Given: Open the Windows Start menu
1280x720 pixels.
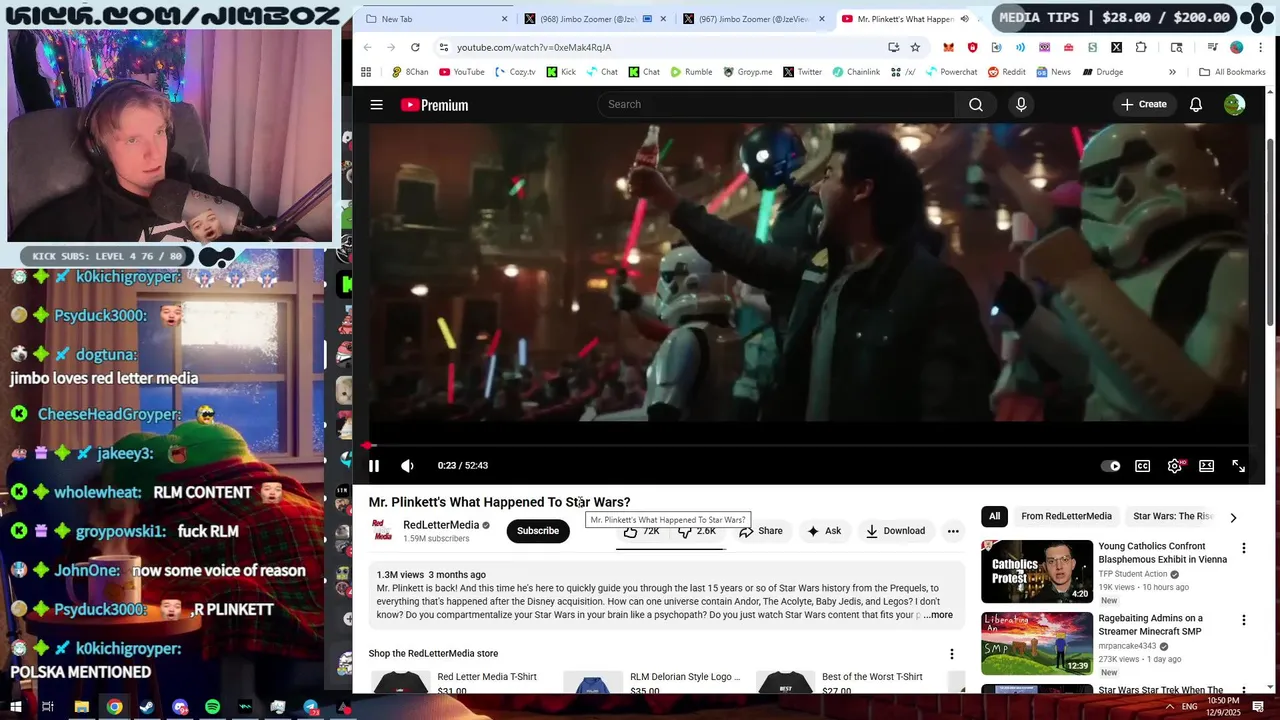Looking at the screenshot, I should (16, 707).
